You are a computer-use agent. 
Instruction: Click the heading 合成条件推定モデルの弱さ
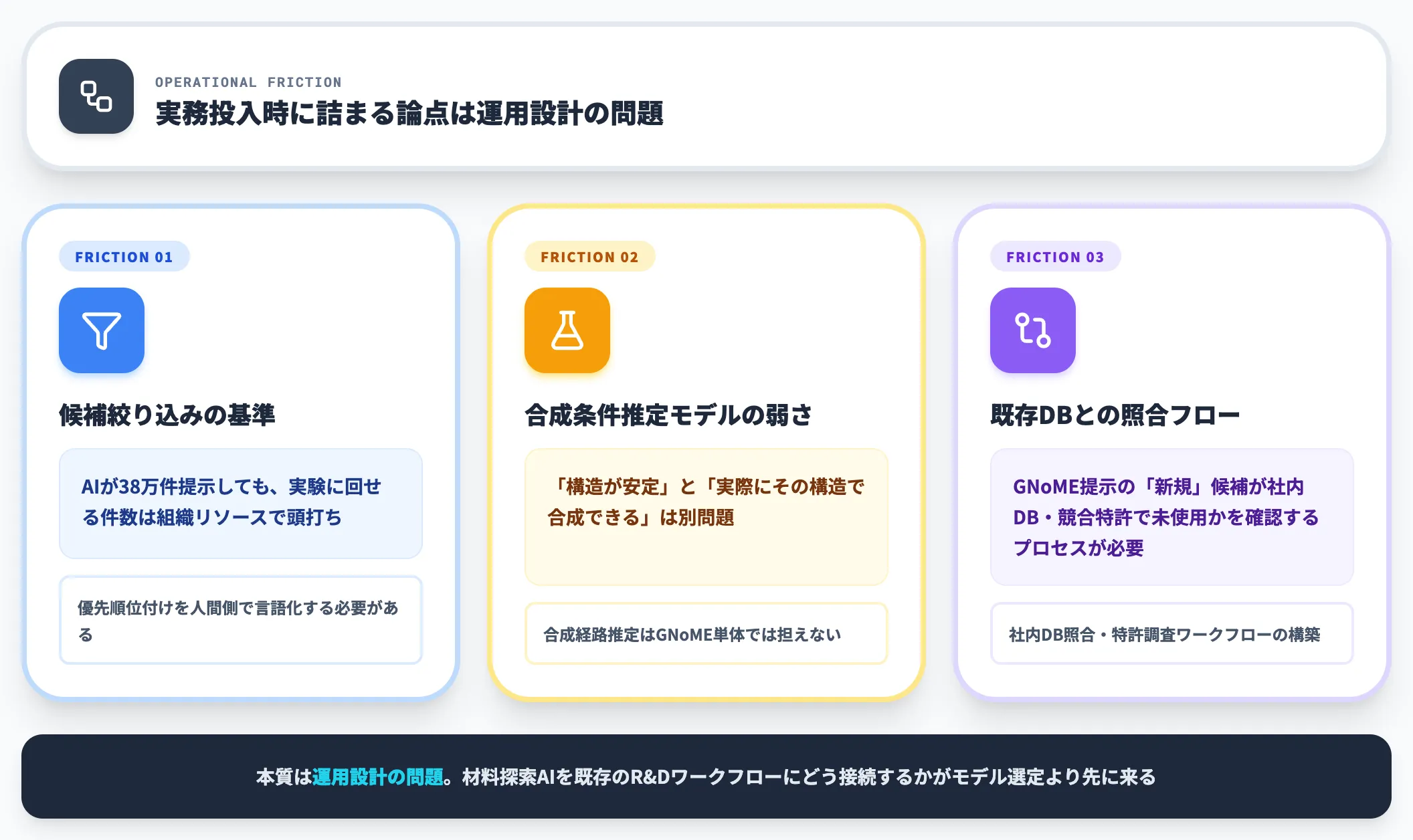click(x=668, y=415)
